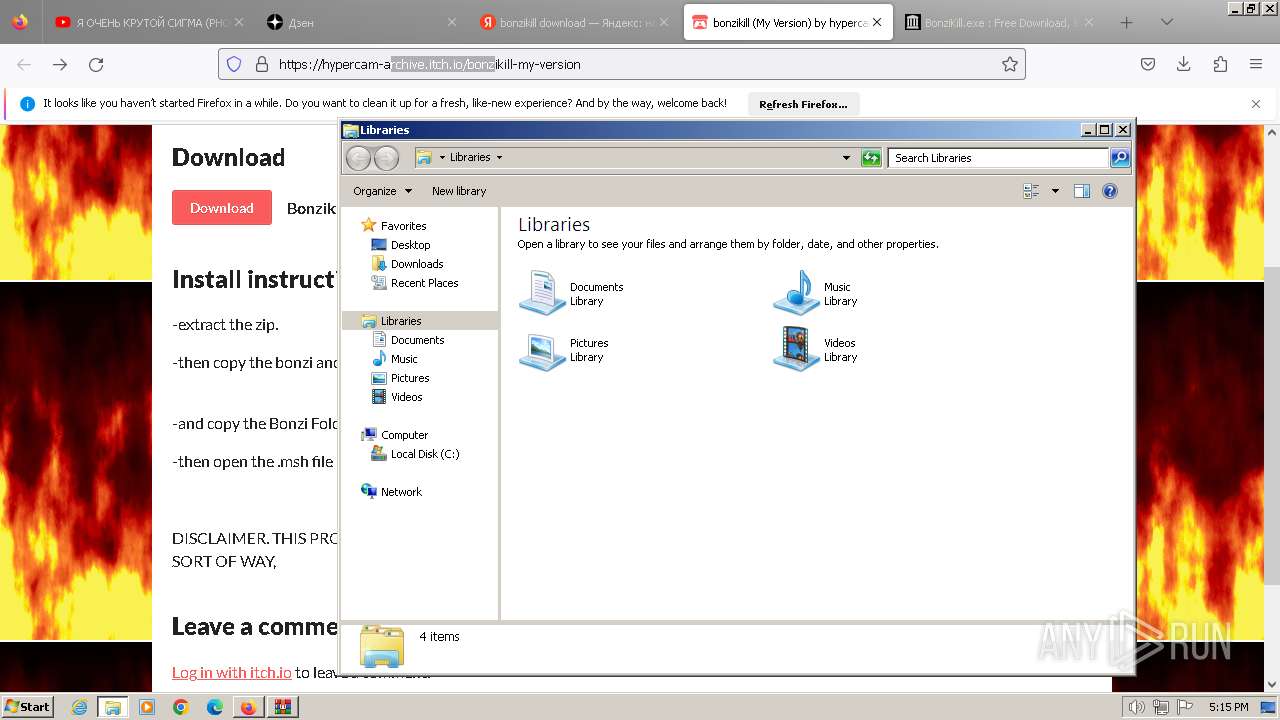This screenshot has height=720, width=1280.
Task: Click the Refresh Firefox button
Action: pyautogui.click(x=803, y=104)
